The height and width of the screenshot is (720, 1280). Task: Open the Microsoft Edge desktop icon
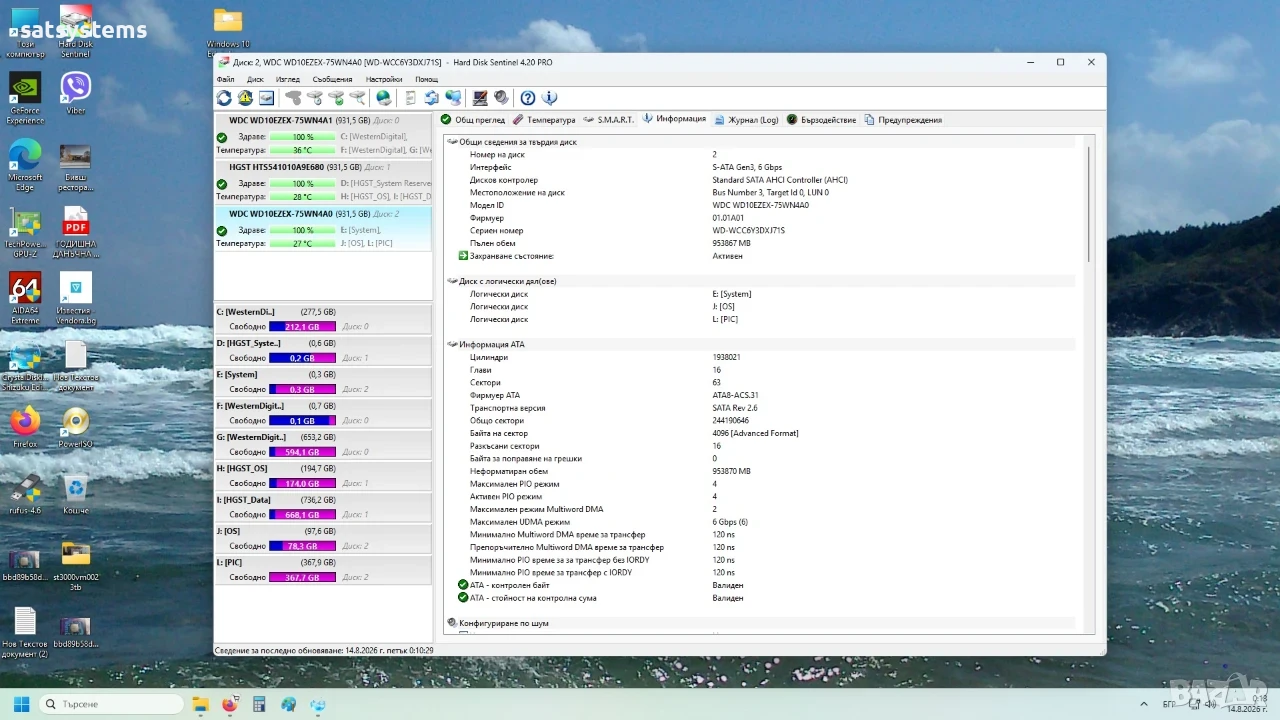coord(25,165)
